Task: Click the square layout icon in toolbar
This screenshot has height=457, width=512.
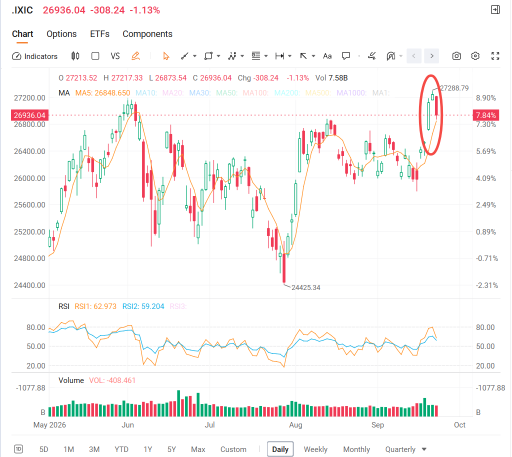Action: [x=95, y=56]
